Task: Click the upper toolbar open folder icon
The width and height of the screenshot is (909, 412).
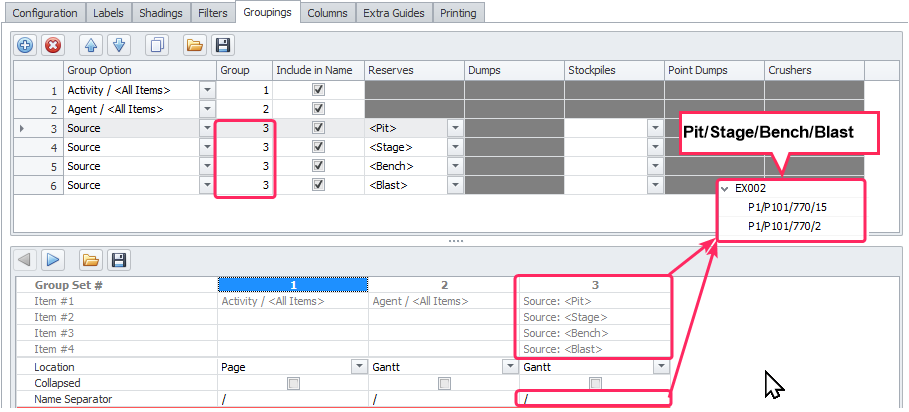Action: coord(195,45)
